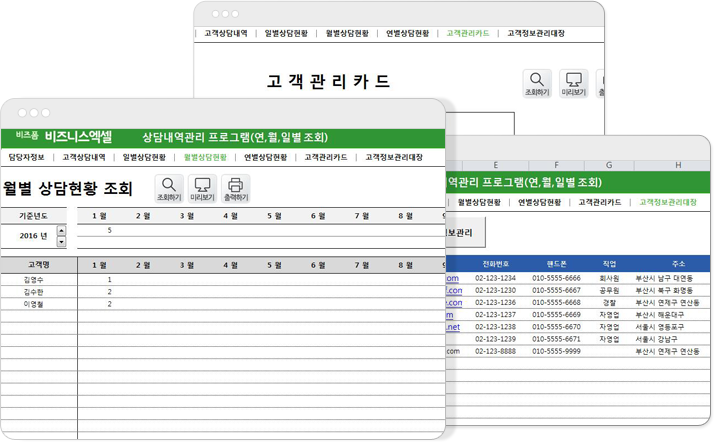Select green 고객정보관리대장 tab in right window
Screen dimensions: 714x442
[668, 202]
